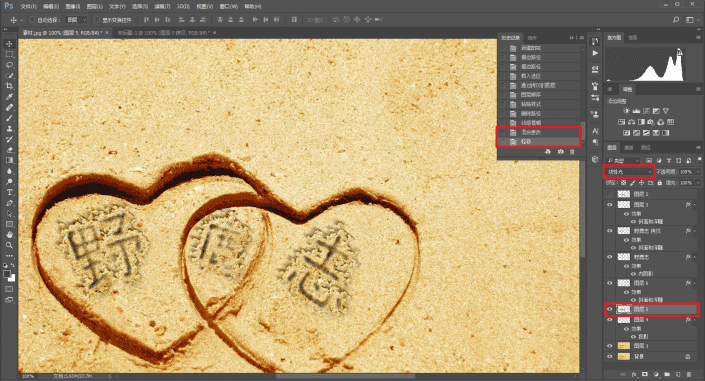Collapse effects arrow on 图层 3
705x381 pixels.
[x=695, y=205]
